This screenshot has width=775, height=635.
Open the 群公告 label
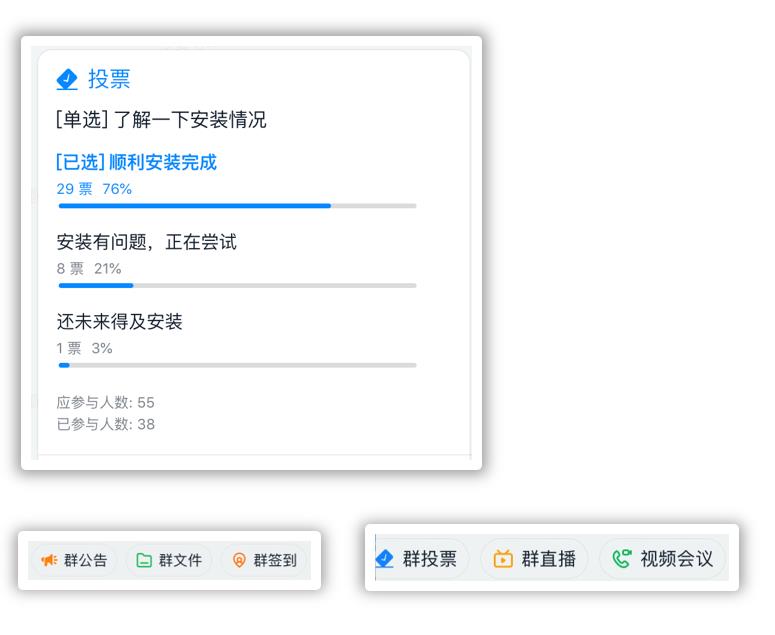[x=86, y=560]
